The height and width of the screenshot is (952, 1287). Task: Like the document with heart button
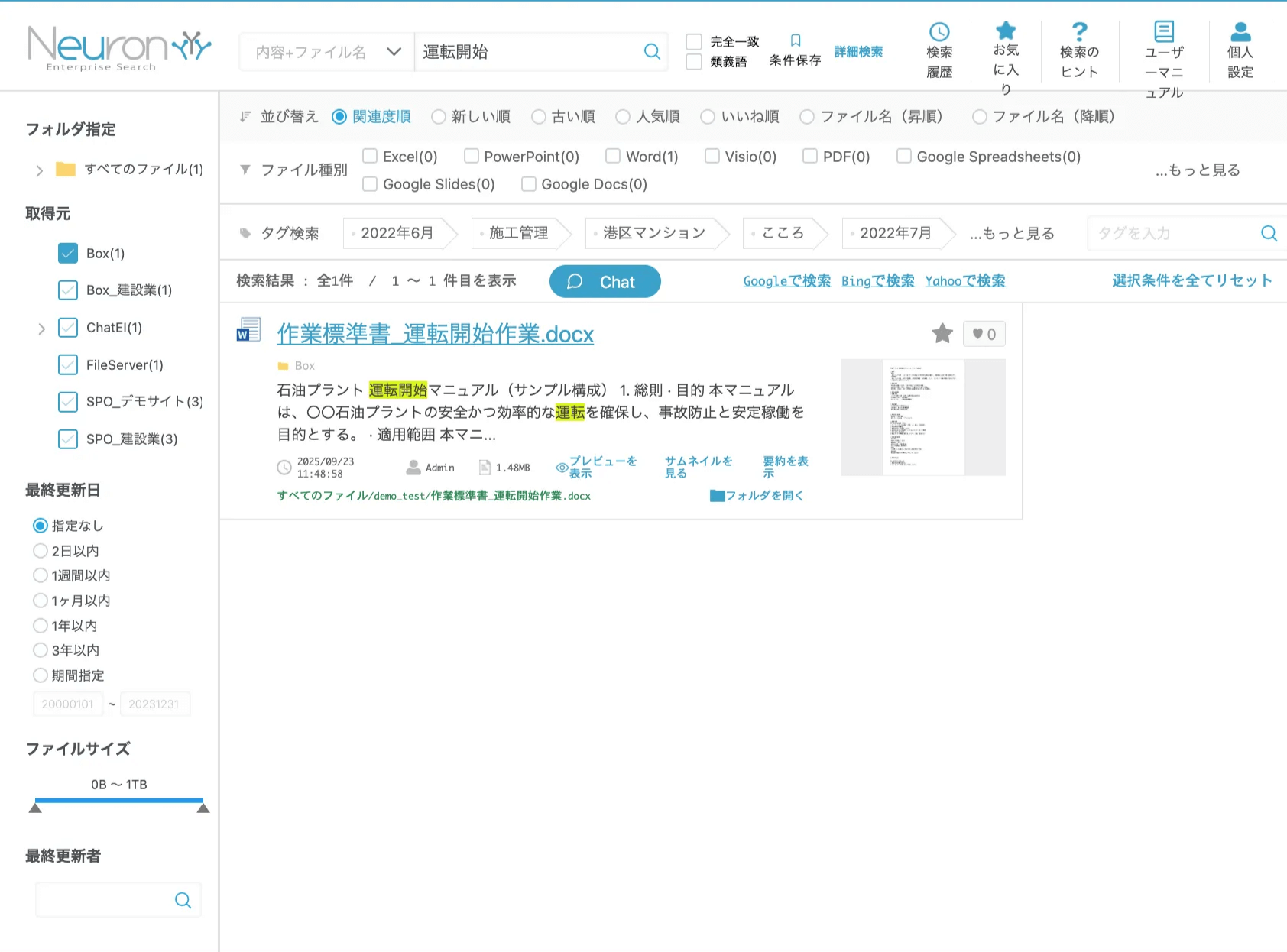(x=984, y=334)
